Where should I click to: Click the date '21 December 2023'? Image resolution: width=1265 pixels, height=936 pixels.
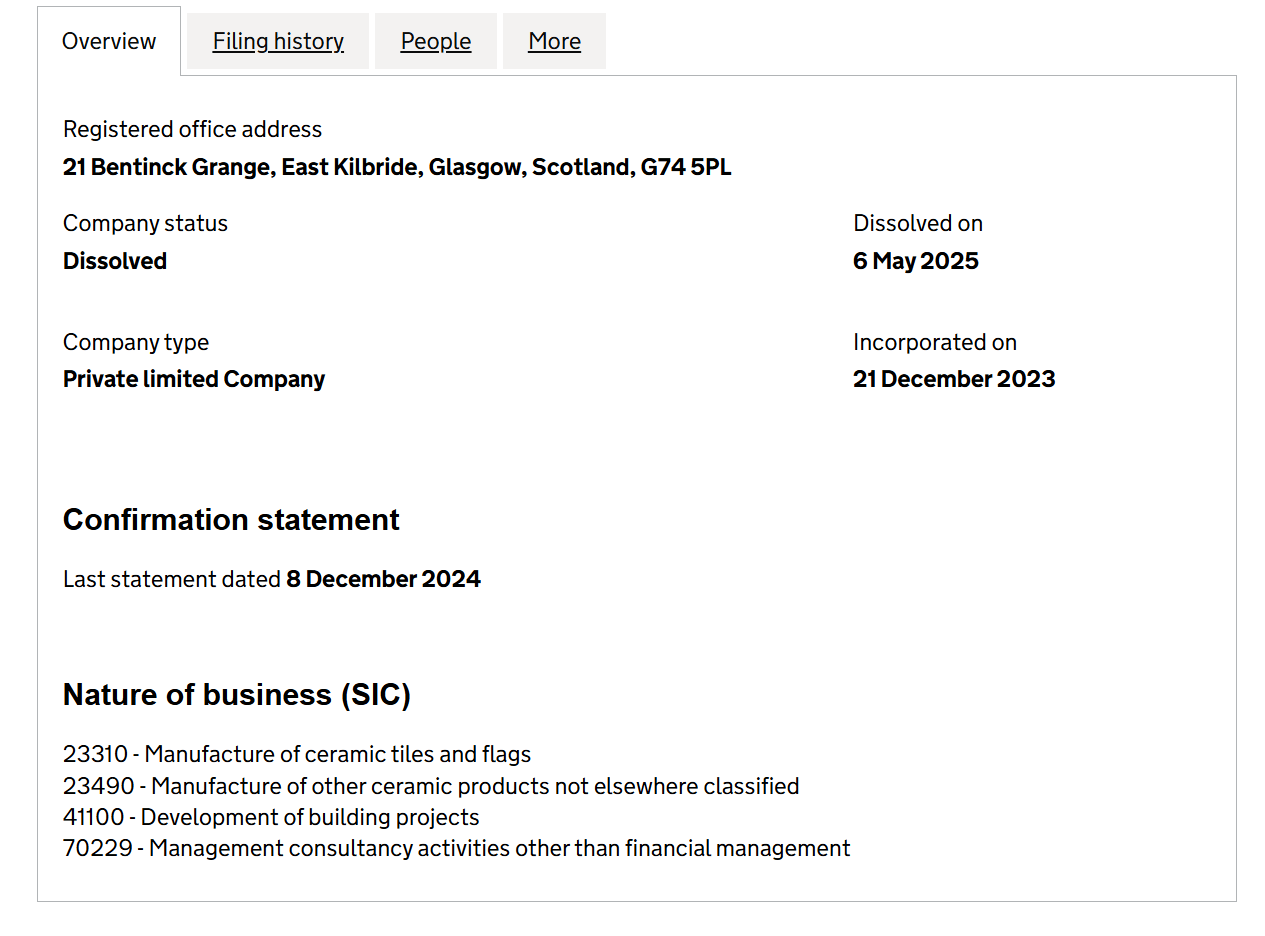954,379
